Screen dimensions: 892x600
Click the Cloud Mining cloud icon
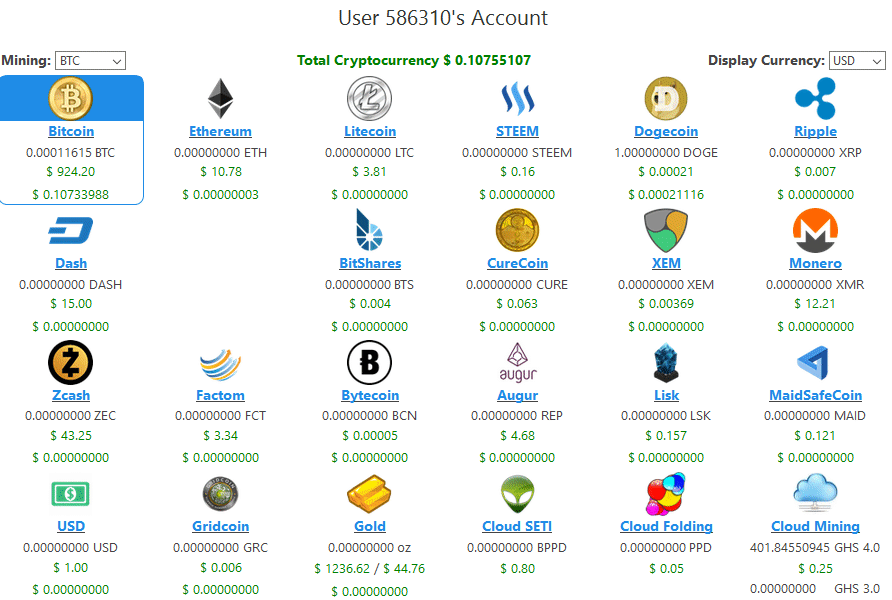pos(815,493)
